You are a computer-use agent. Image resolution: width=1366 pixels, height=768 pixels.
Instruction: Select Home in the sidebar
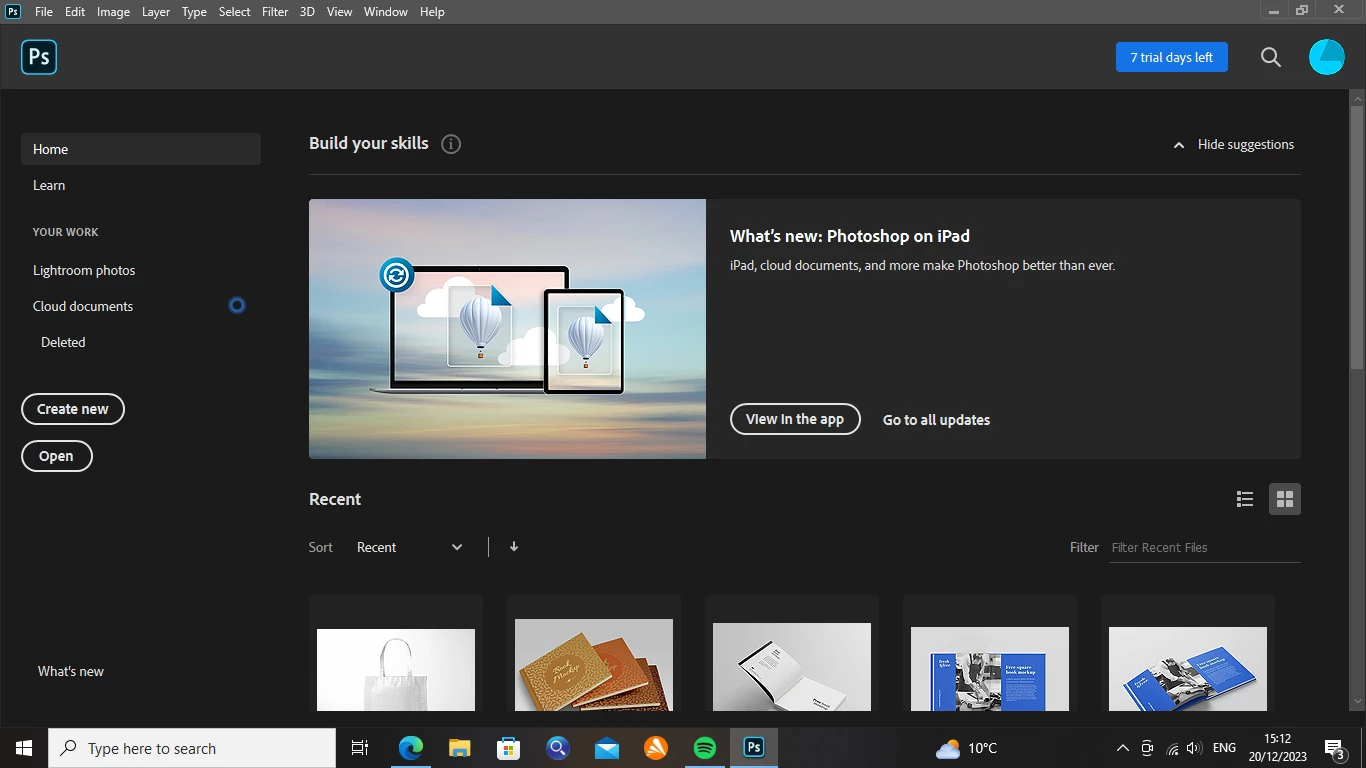141,149
